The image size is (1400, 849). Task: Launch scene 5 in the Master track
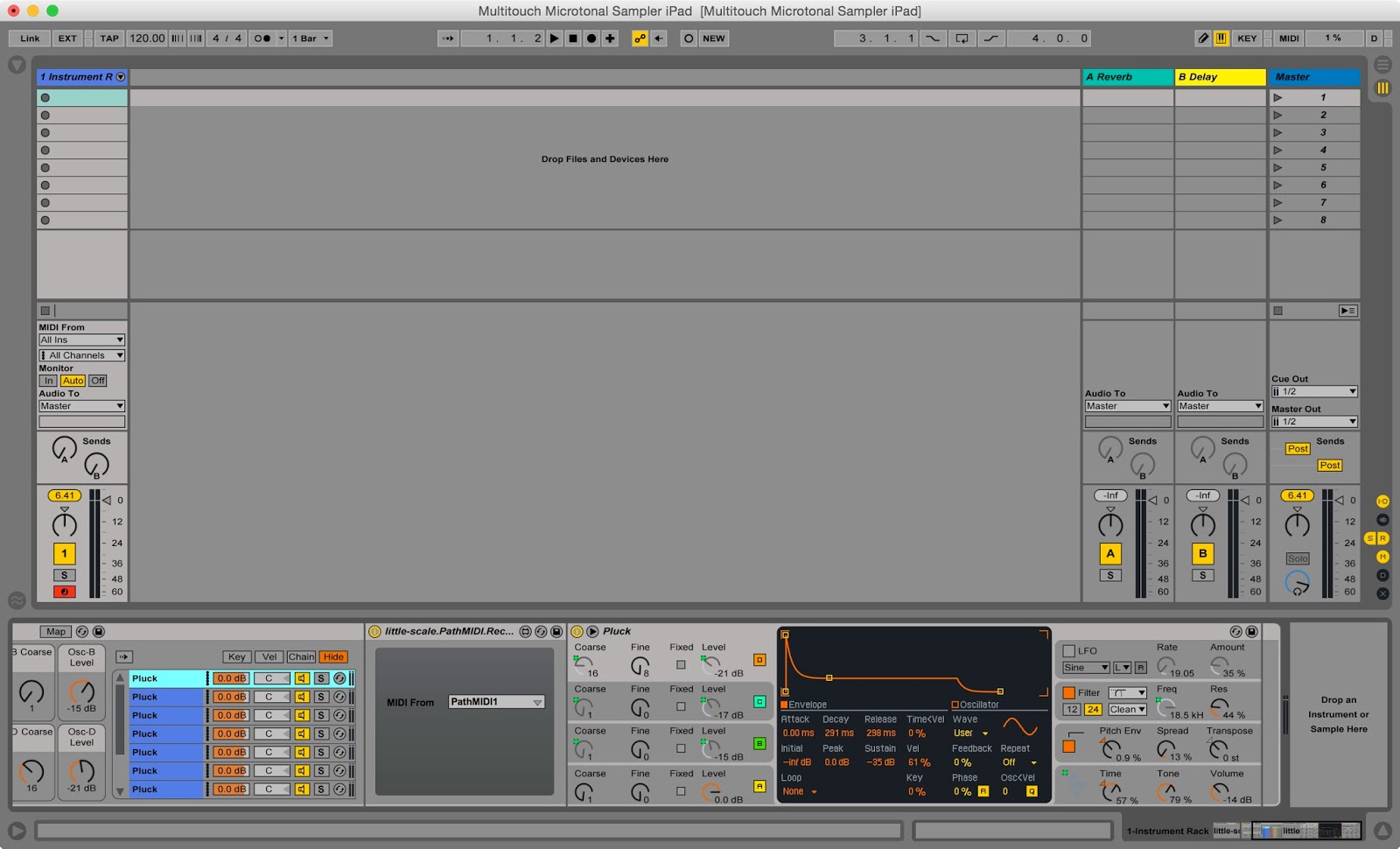[1277, 168]
